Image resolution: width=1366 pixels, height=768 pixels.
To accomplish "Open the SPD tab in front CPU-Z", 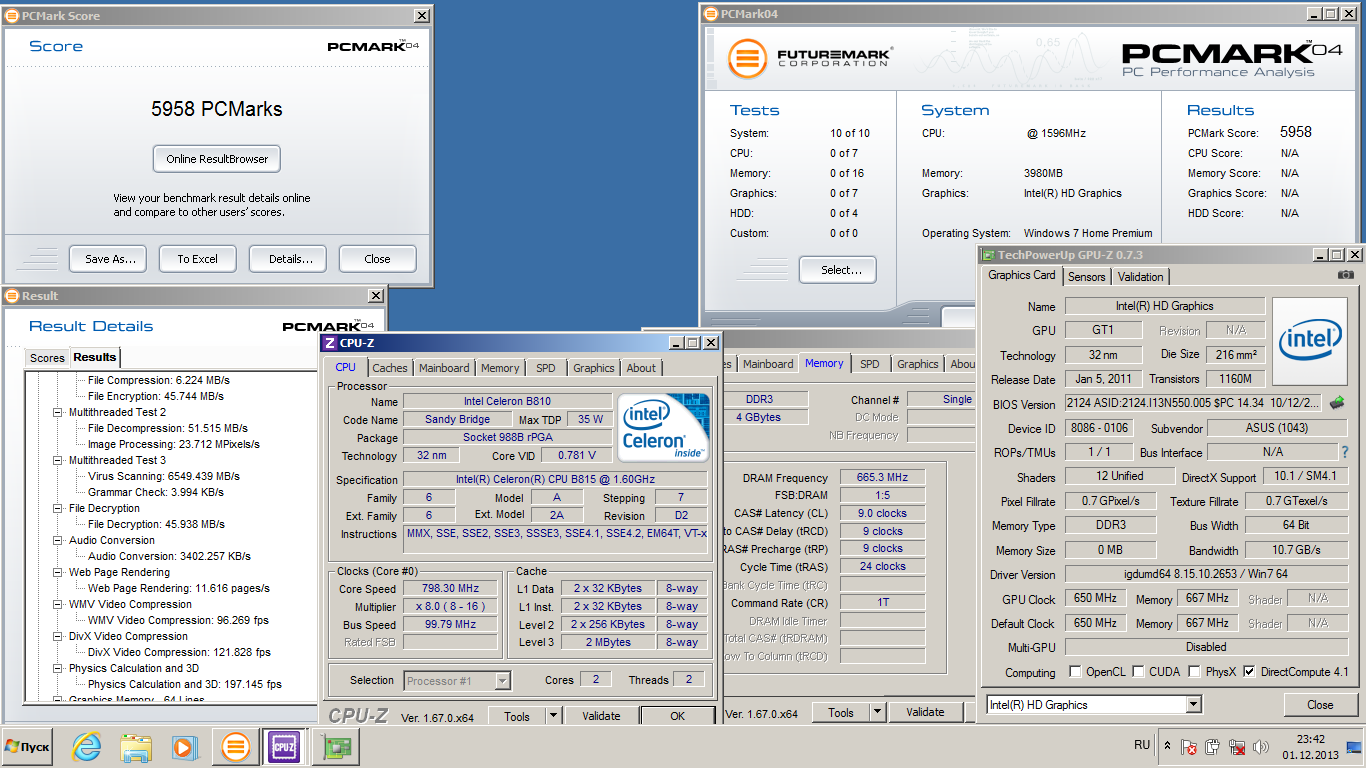I will coord(545,368).
